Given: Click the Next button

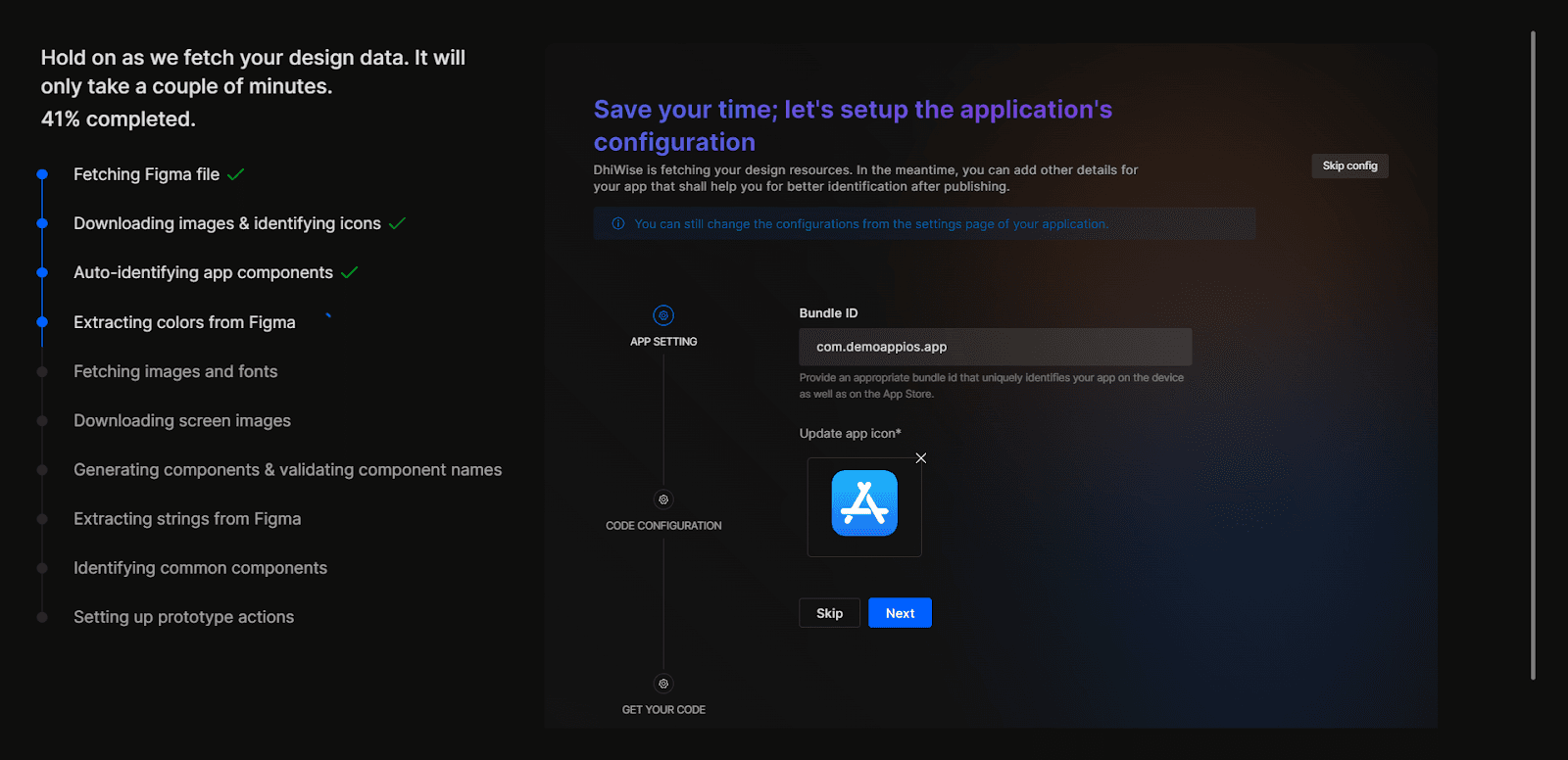Looking at the screenshot, I should pos(900,613).
